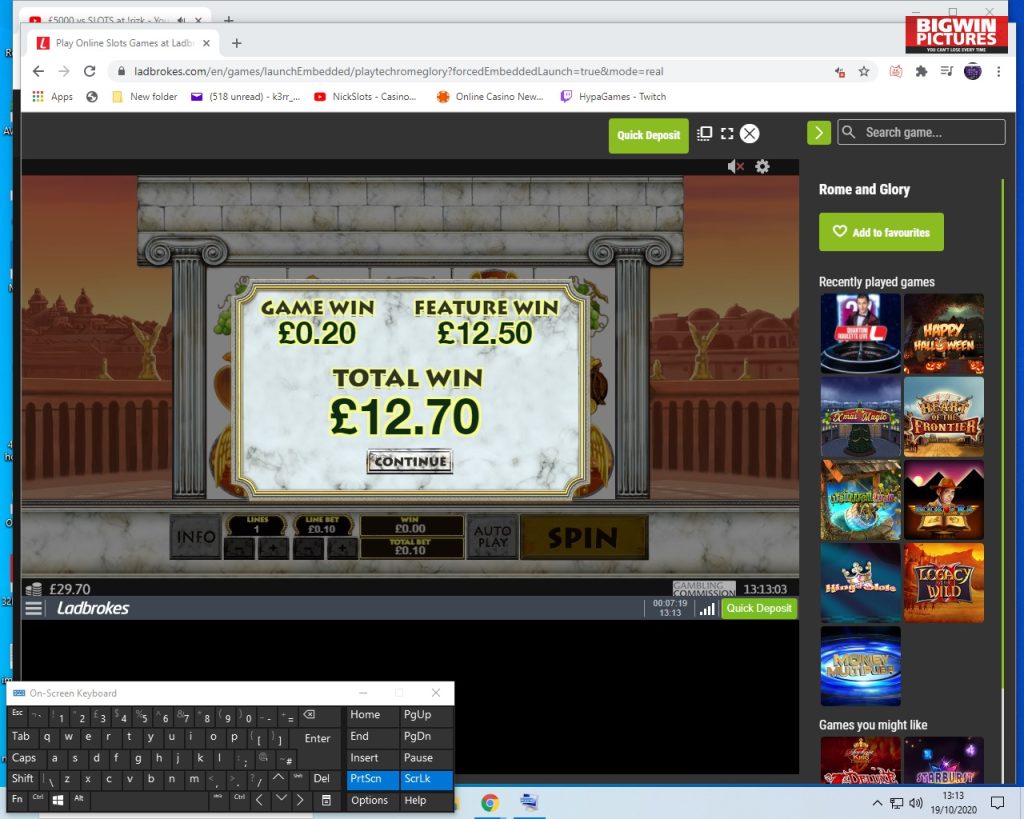The width and height of the screenshot is (1024, 819).
Task: Open the King of Slots thumbnail
Action: [861, 583]
